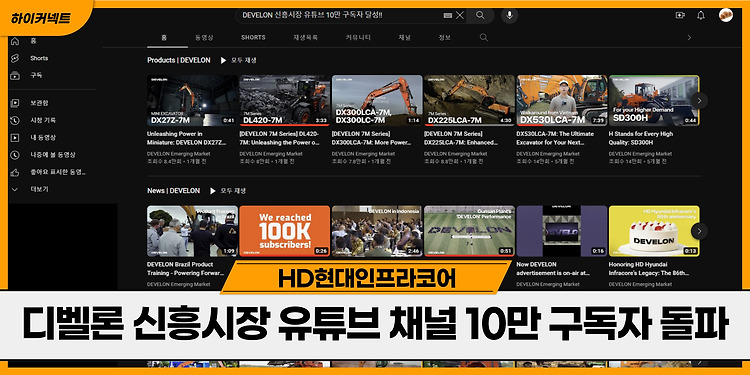This screenshot has height=375, width=750.
Task: Open DEVELON advertisement on-air thumbnail
Action: 562,231
